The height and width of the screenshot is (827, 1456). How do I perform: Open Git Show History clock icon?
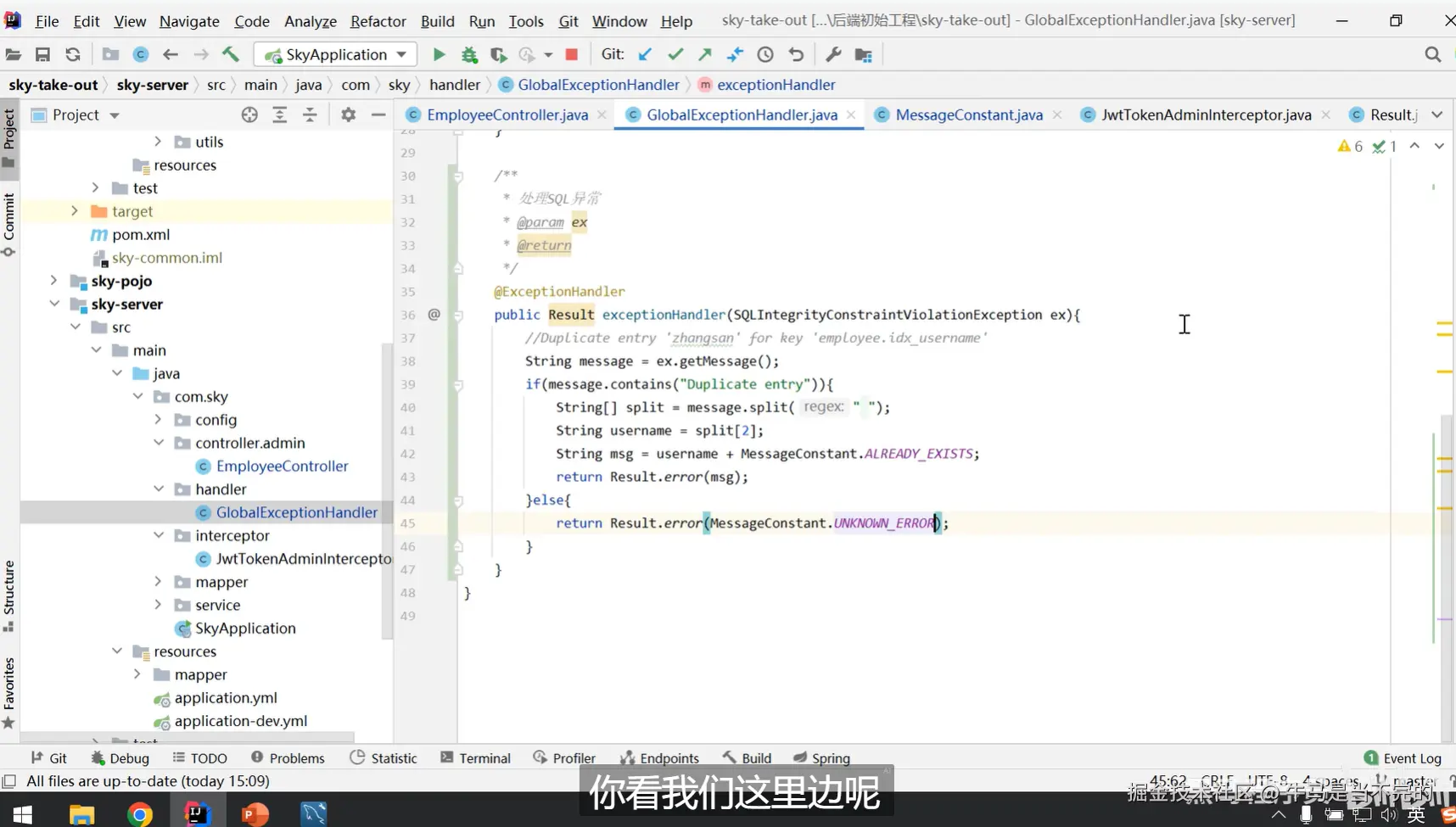point(765,55)
